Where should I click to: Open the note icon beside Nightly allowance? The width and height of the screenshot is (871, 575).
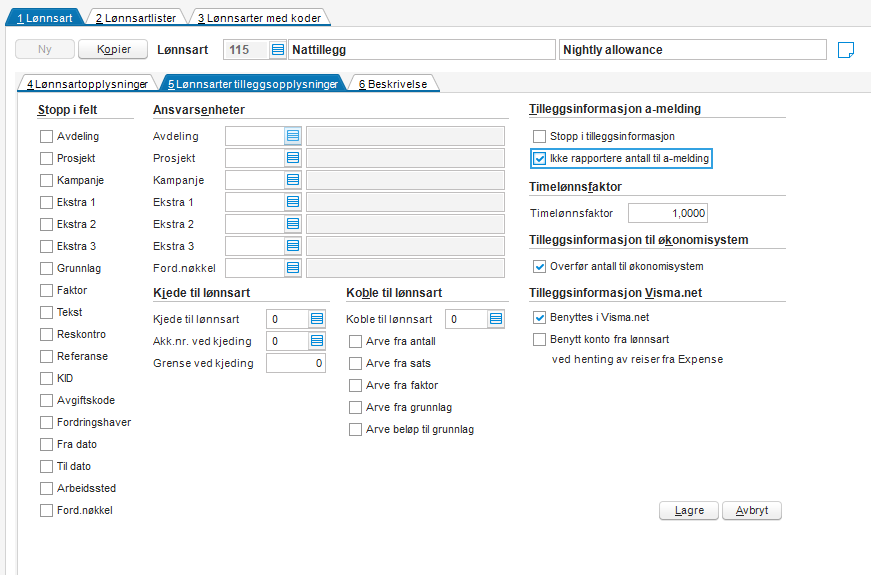point(846,50)
